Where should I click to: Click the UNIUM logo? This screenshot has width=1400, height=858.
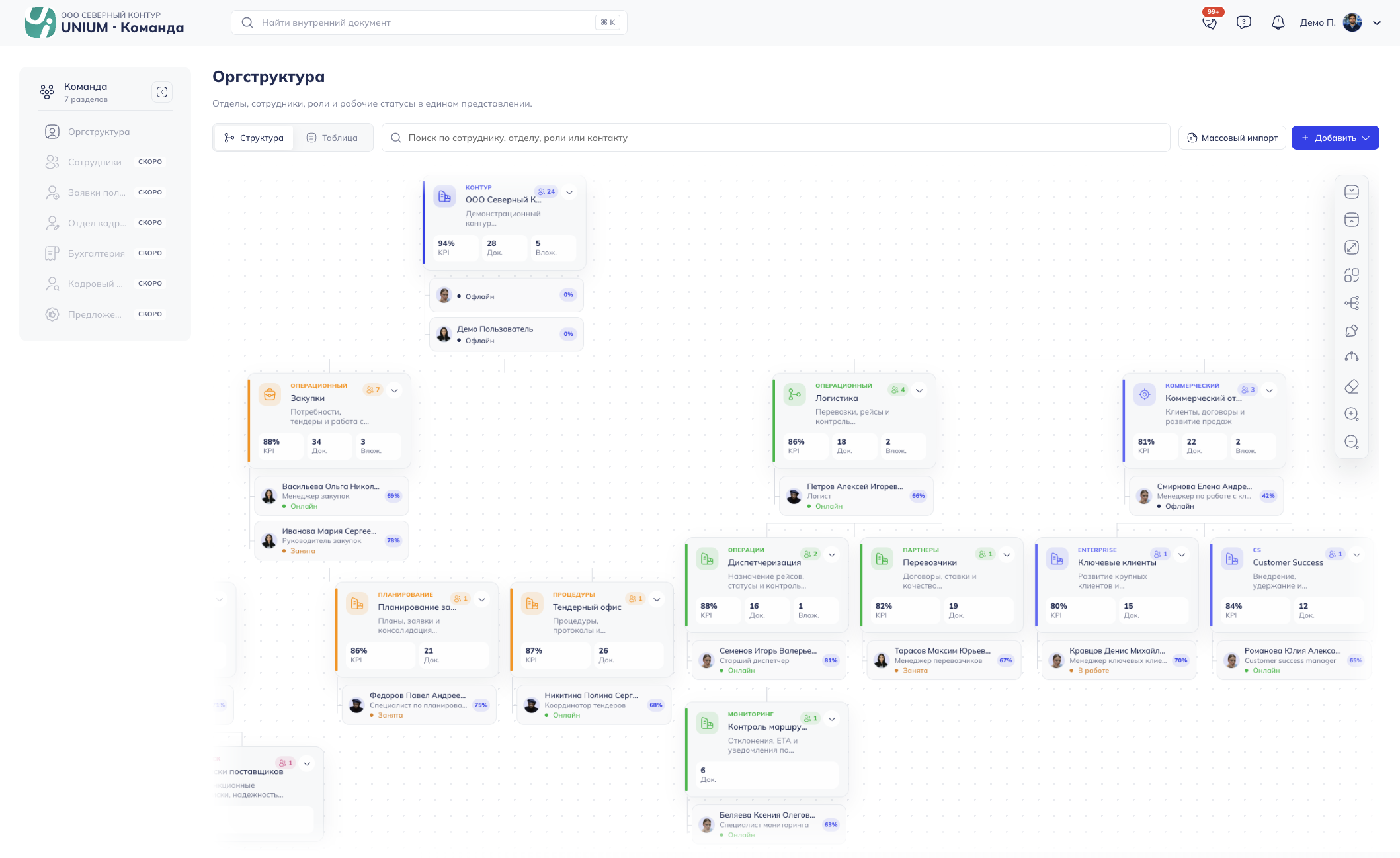click(40, 22)
